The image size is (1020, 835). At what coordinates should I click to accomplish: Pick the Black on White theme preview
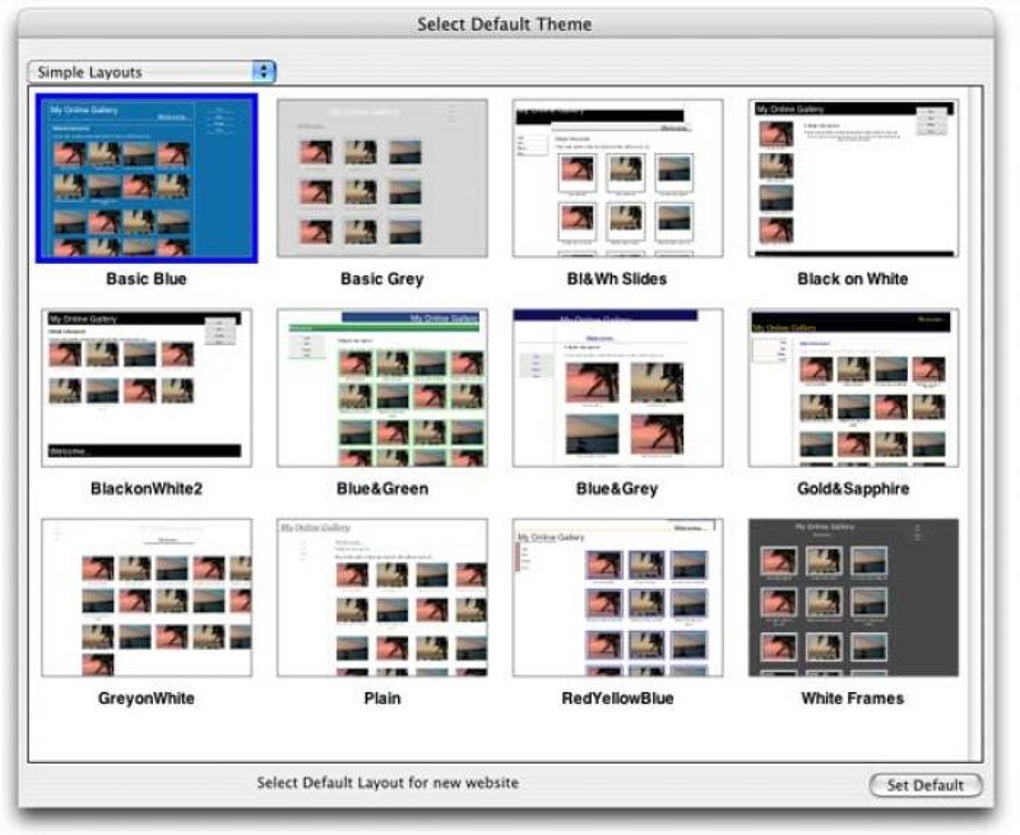pyautogui.click(x=855, y=176)
